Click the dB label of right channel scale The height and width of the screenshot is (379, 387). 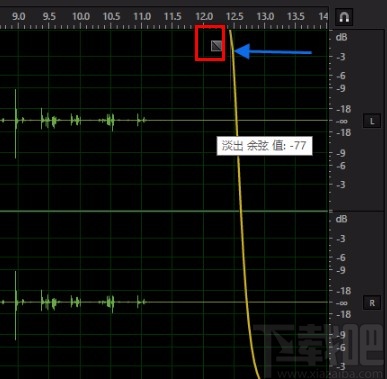(341, 219)
